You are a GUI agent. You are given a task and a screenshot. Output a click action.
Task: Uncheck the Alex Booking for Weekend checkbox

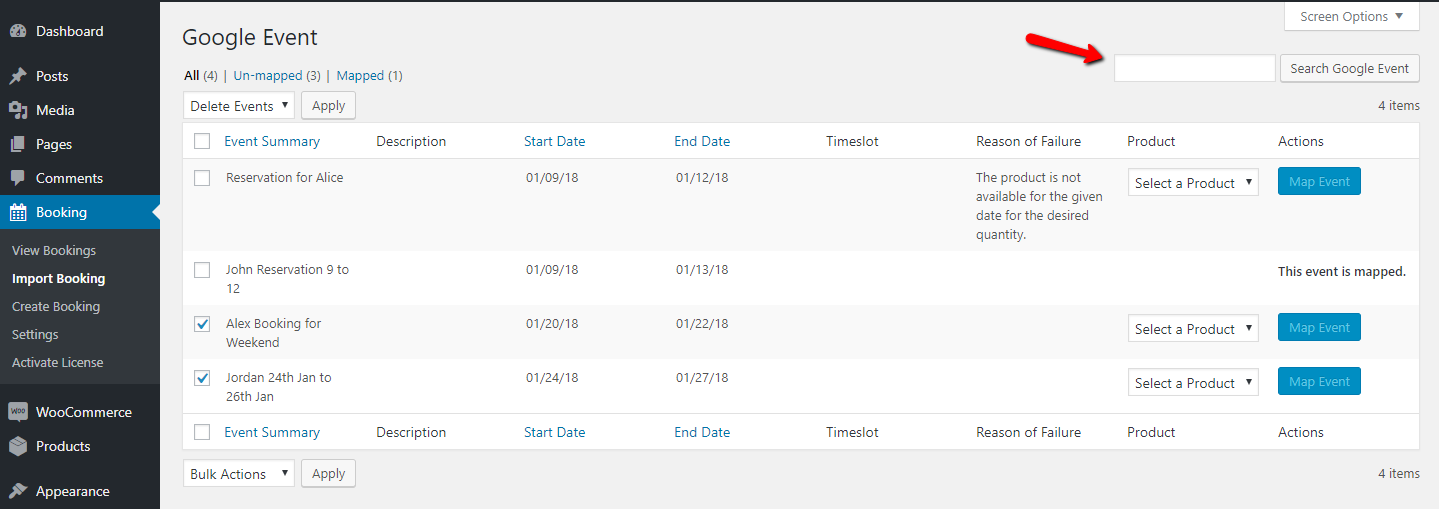202,324
